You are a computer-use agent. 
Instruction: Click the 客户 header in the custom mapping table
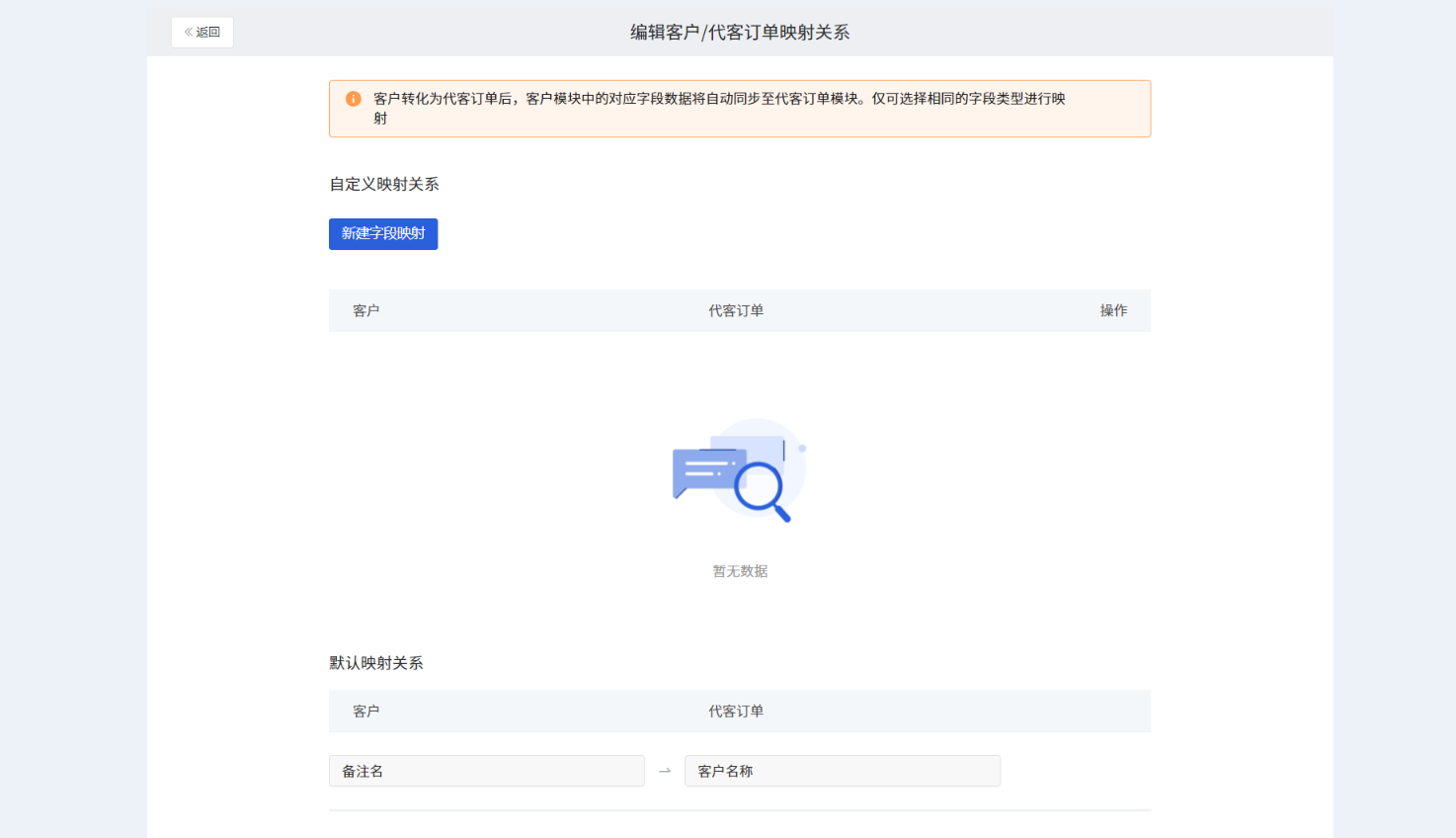(x=366, y=310)
